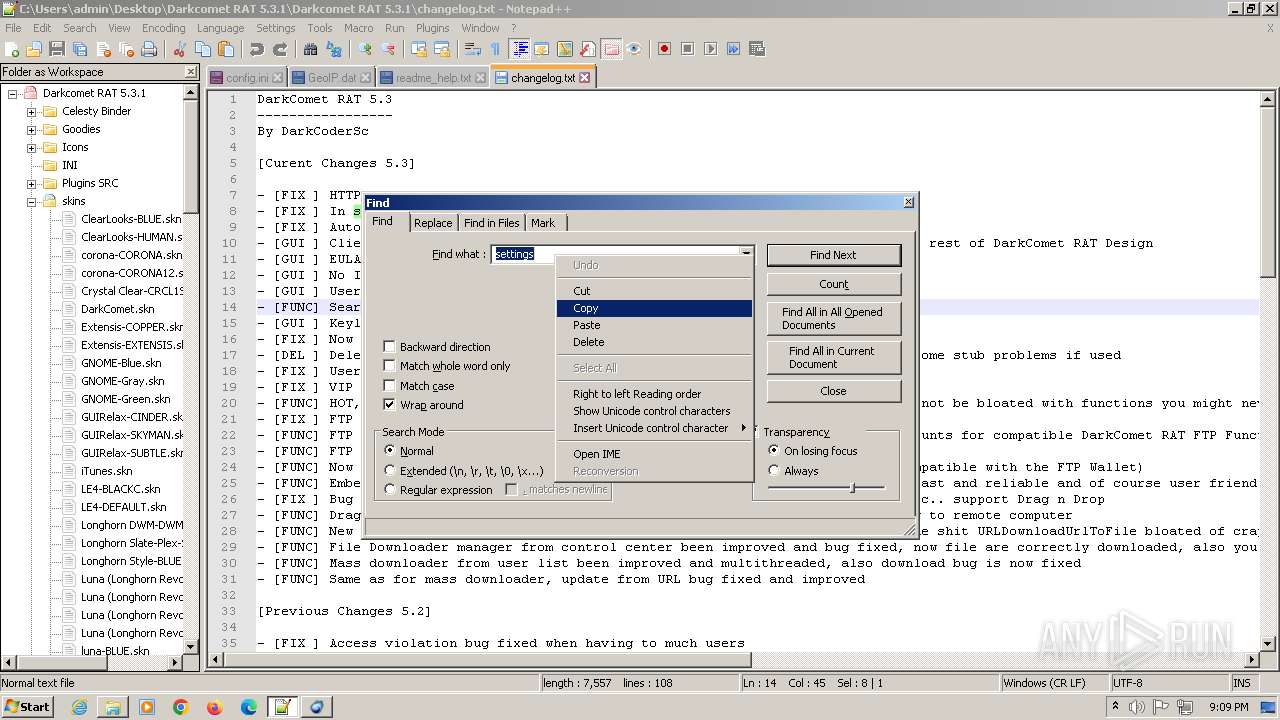
Task: Click the Monitoring eye toolbar icon
Action: click(x=634, y=49)
